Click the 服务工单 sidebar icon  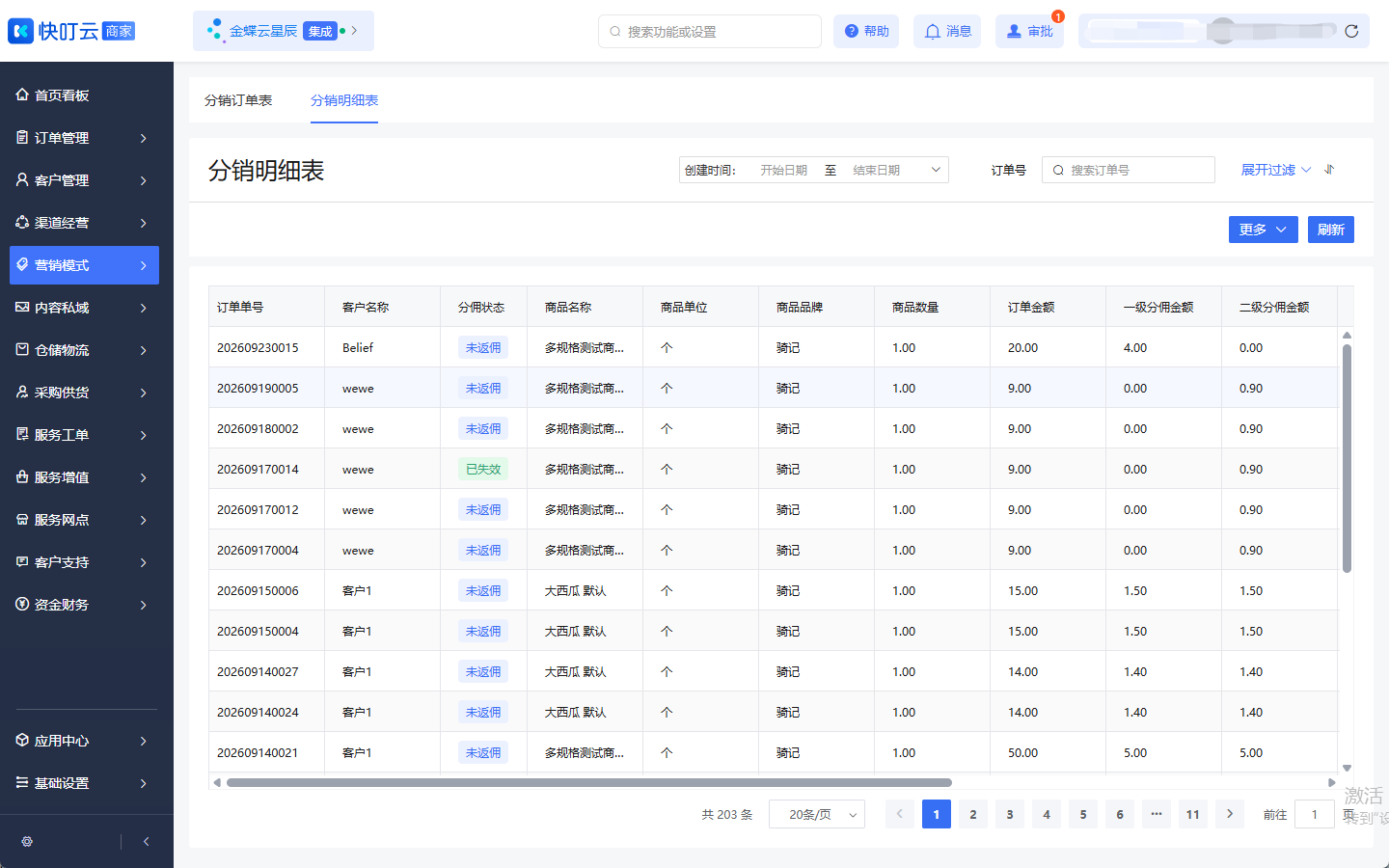[x=22, y=434]
